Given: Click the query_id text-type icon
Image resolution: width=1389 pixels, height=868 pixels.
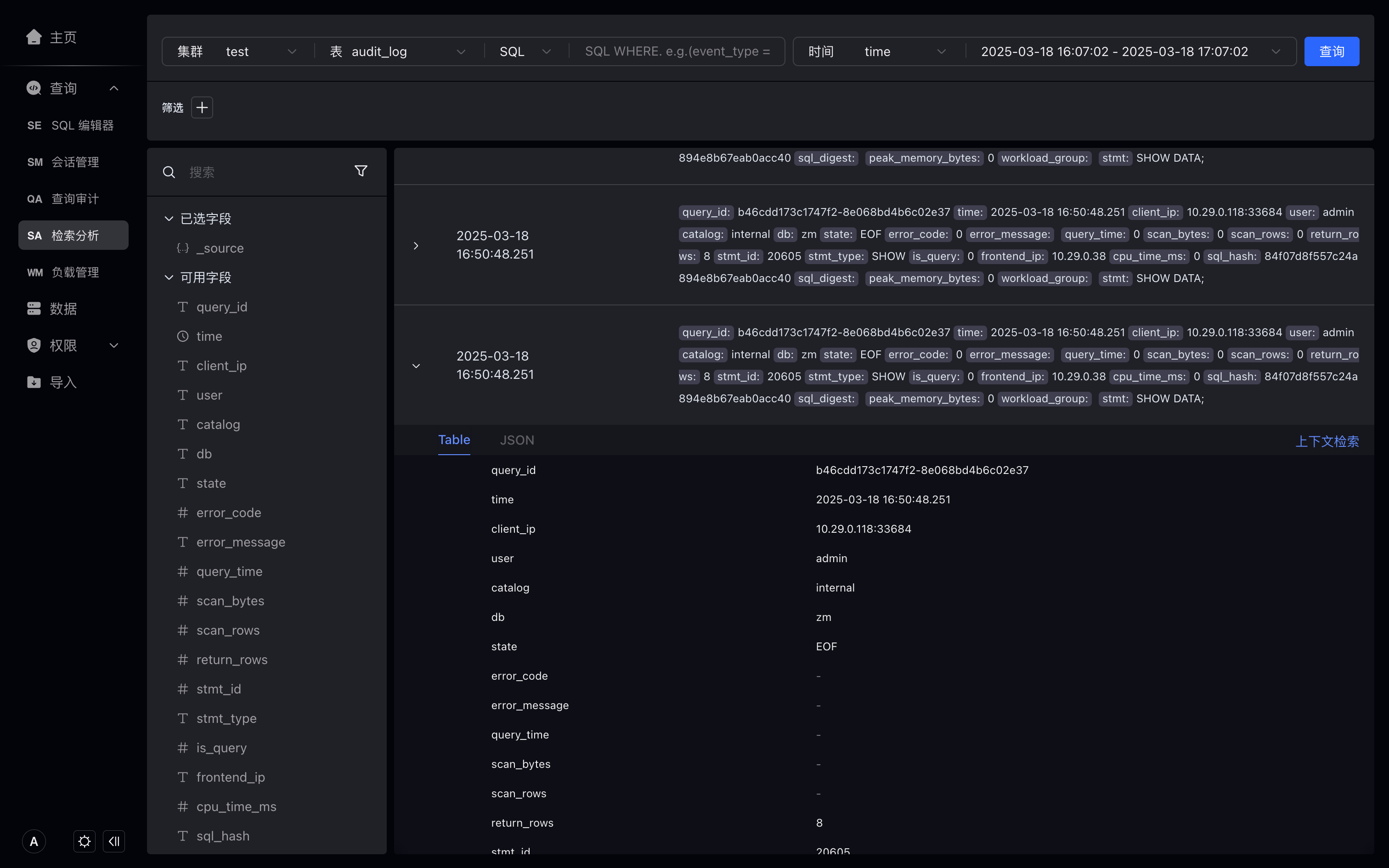Looking at the screenshot, I should pyautogui.click(x=182, y=307).
